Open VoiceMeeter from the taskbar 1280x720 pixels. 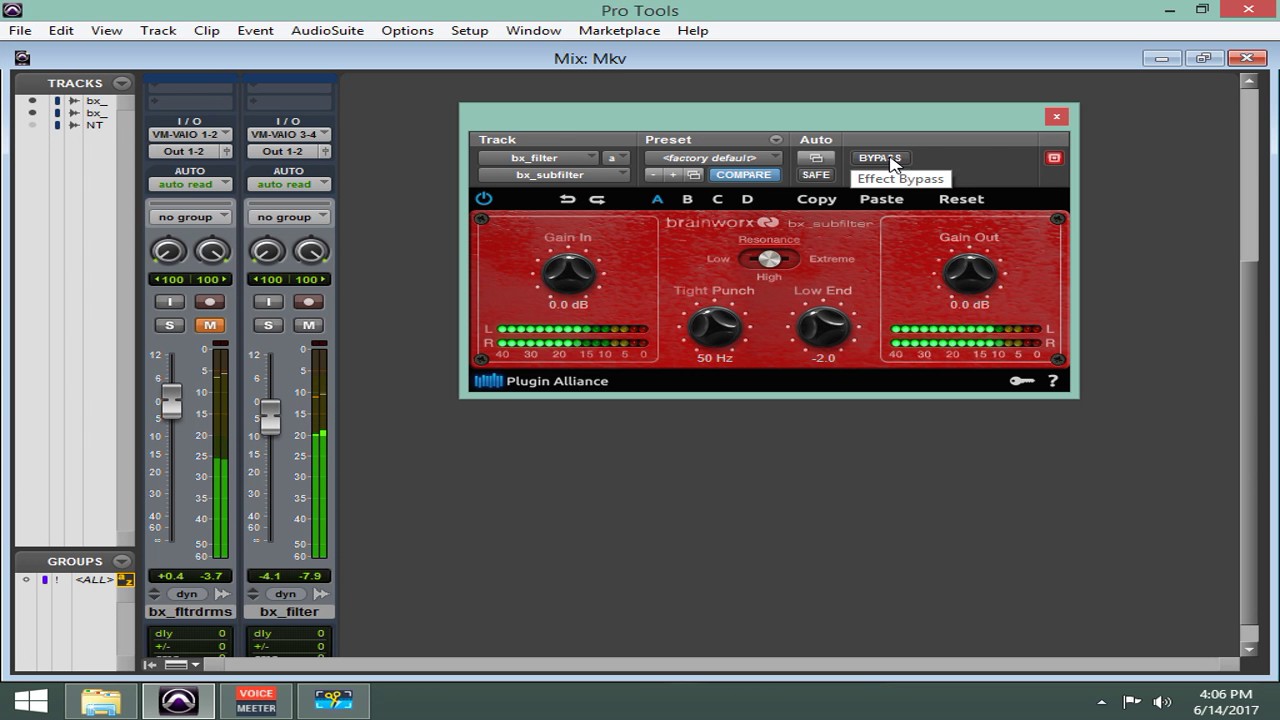click(x=256, y=701)
